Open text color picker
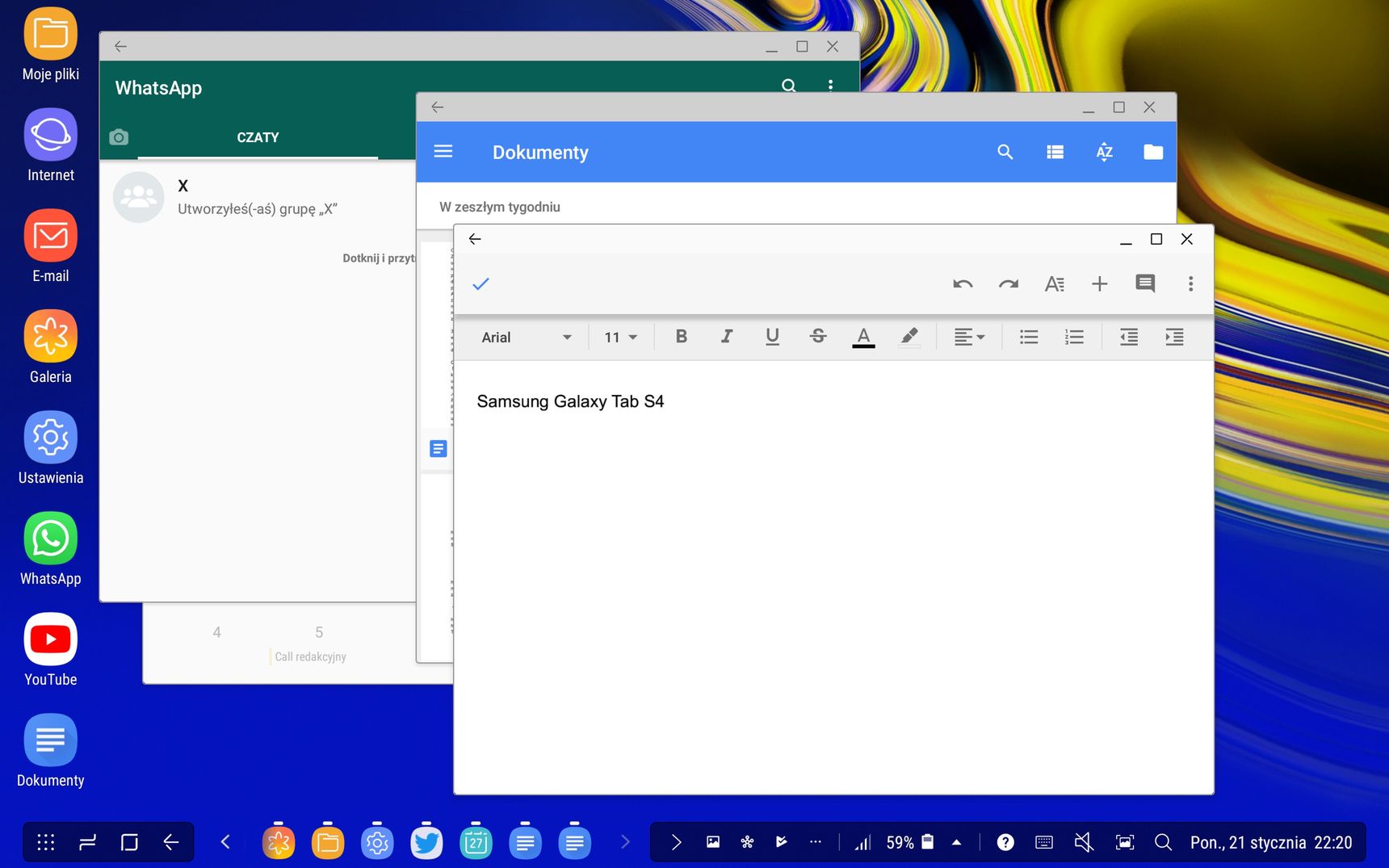 click(863, 337)
